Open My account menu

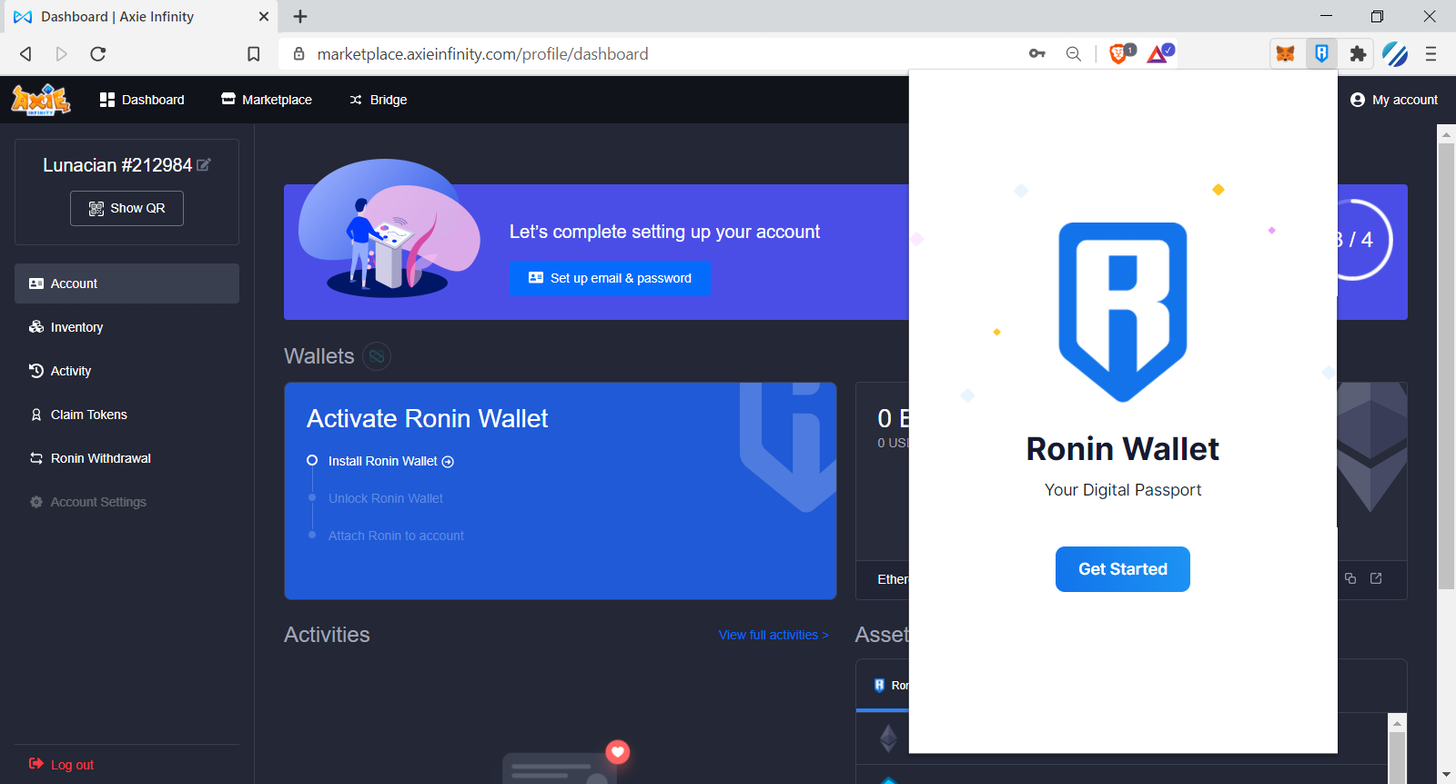pyautogui.click(x=1394, y=100)
